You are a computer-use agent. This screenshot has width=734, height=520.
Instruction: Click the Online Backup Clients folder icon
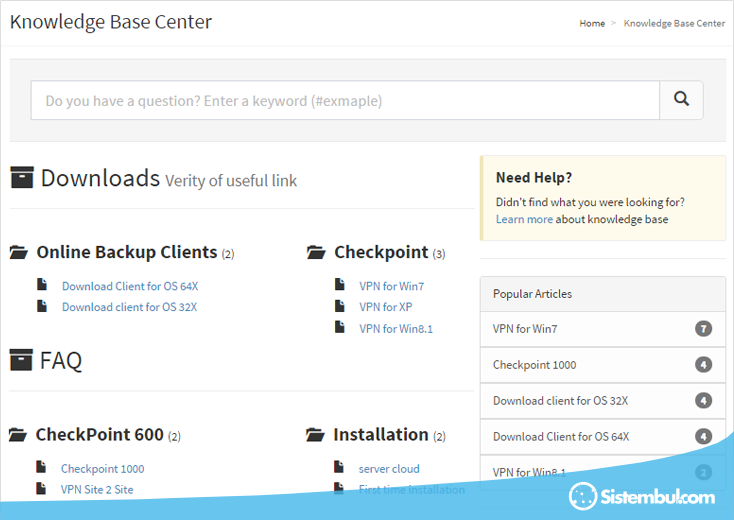tap(19, 253)
